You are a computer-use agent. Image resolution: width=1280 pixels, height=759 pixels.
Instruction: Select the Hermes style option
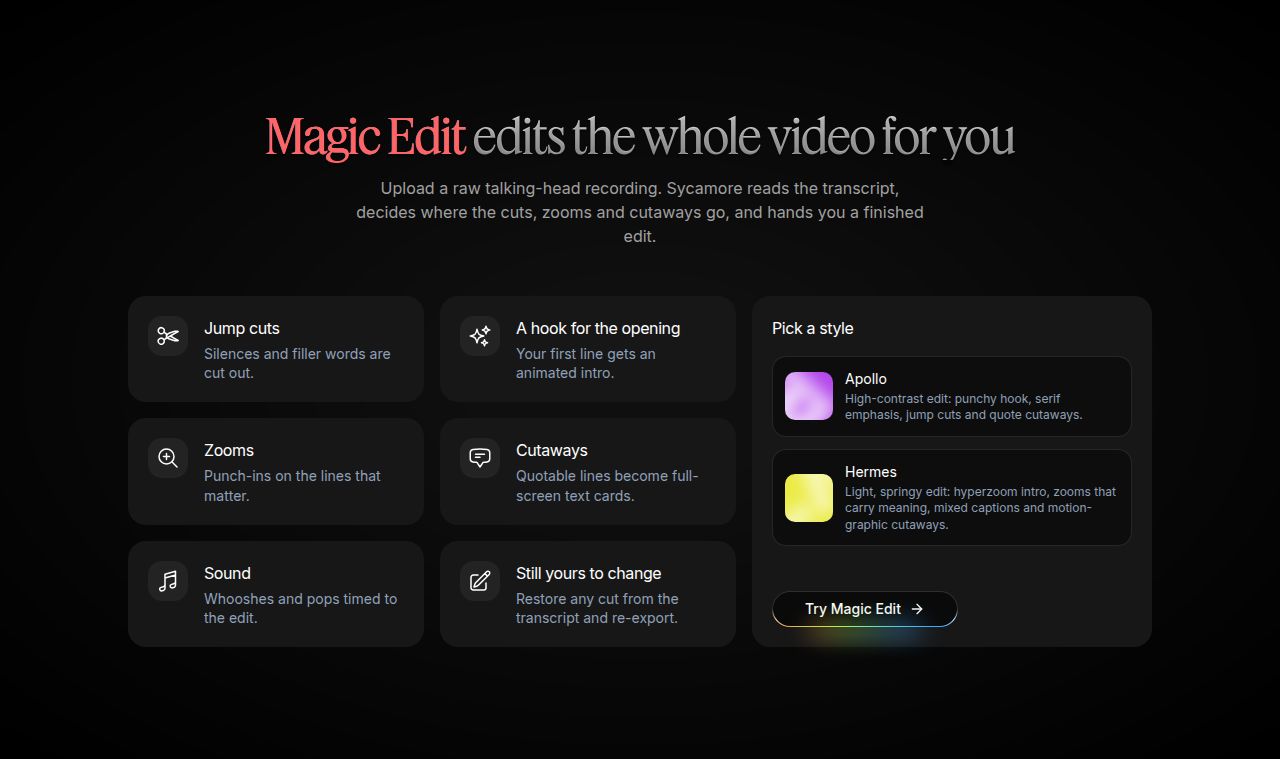click(952, 498)
